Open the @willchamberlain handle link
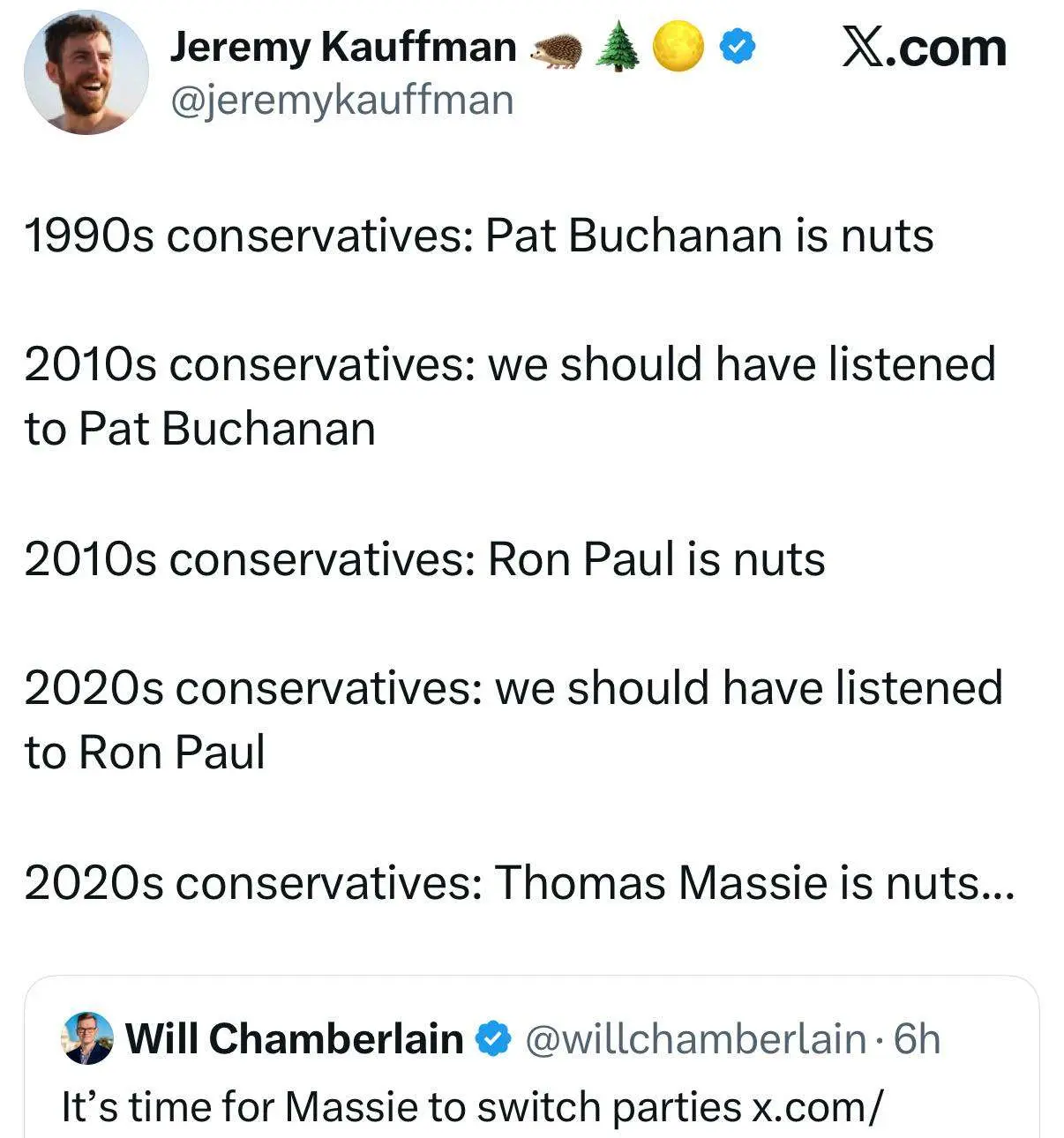 point(695,1039)
